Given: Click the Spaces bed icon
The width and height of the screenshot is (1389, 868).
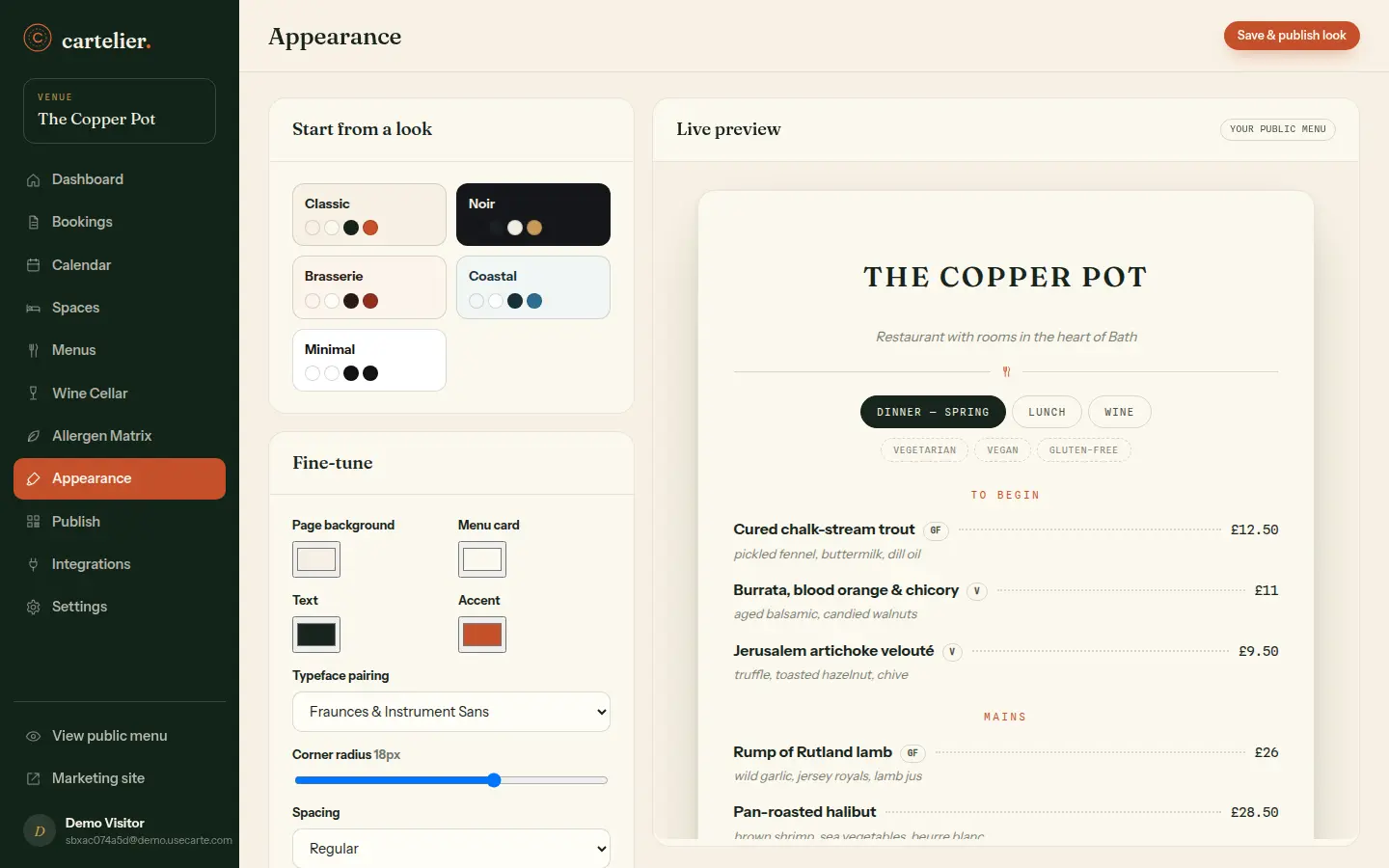Looking at the screenshot, I should coord(33,309).
